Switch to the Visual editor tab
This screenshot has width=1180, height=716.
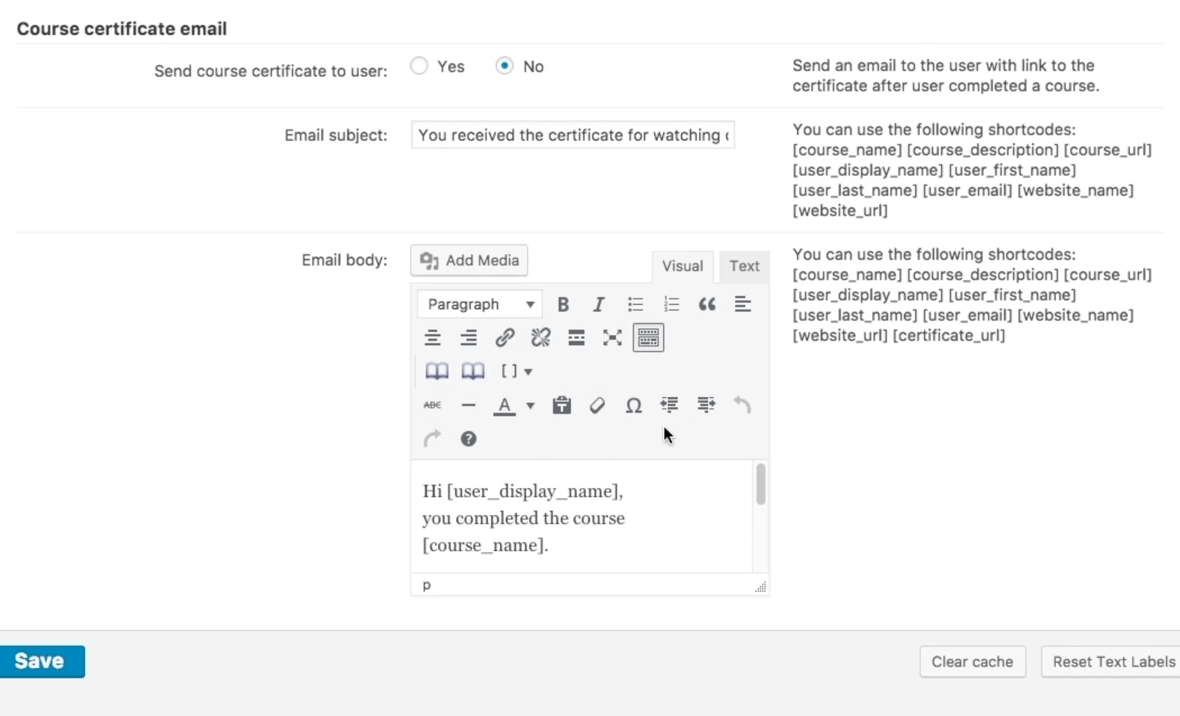coord(682,266)
